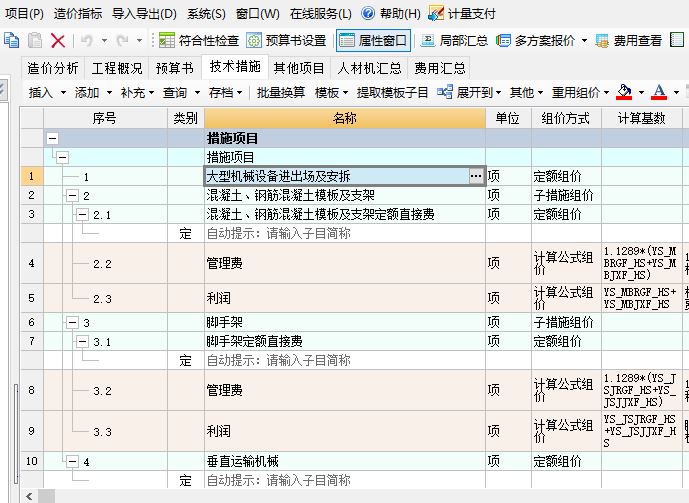Open the 在线服务(L) menu
Image resolution: width=689 pixels, height=503 pixels.
pyautogui.click(x=320, y=14)
